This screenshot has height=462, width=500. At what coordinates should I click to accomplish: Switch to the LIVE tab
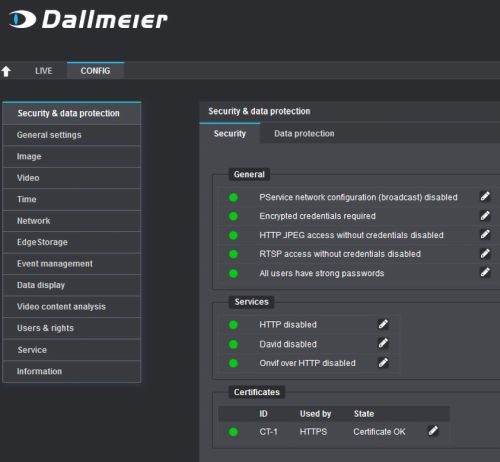pos(44,71)
